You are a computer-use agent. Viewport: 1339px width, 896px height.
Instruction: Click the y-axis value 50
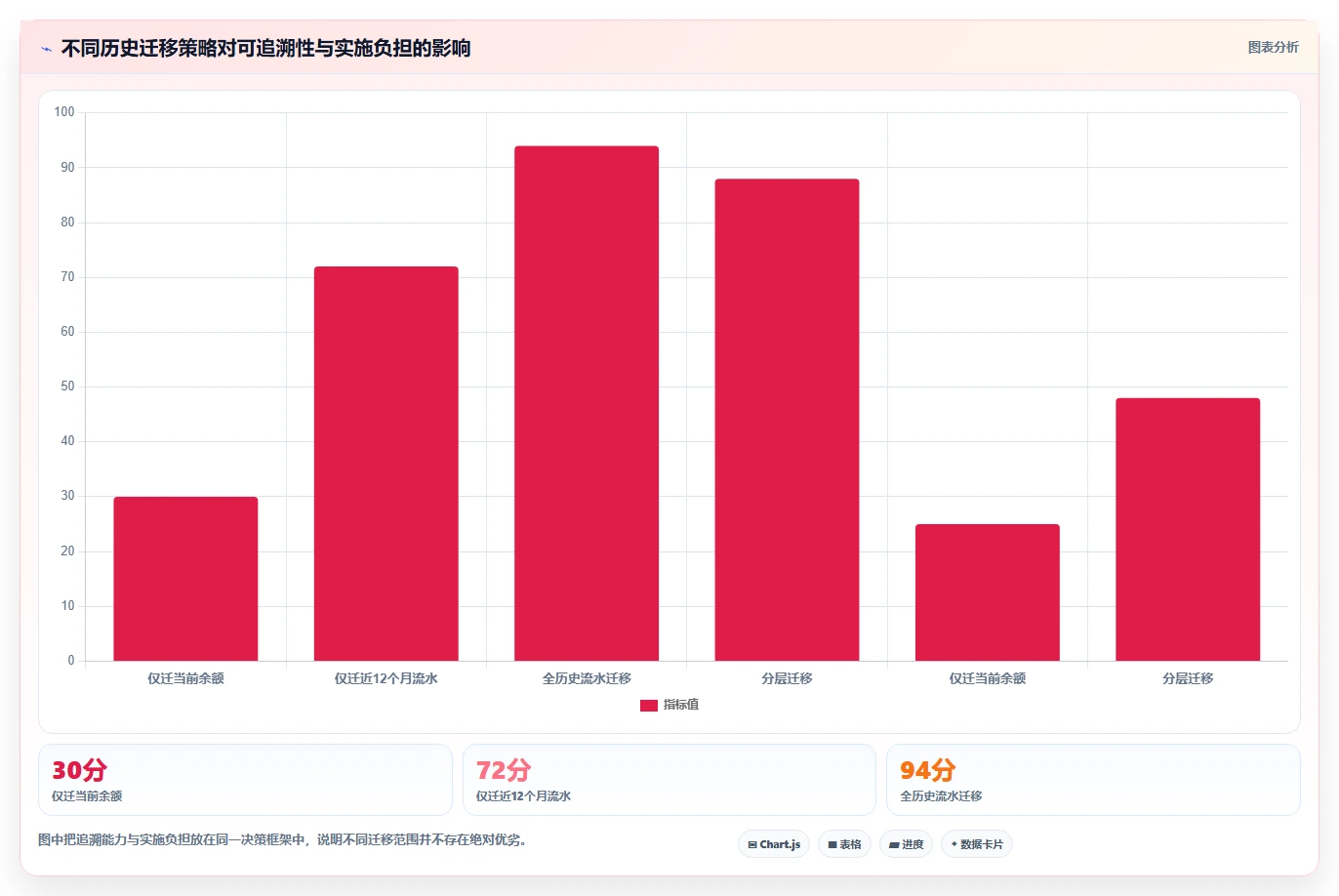pyautogui.click(x=67, y=387)
